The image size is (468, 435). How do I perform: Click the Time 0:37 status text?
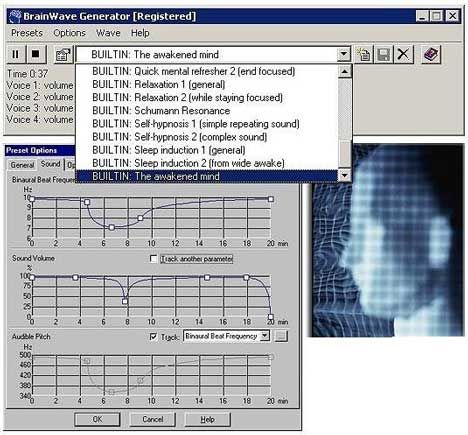tap(28, 74)
